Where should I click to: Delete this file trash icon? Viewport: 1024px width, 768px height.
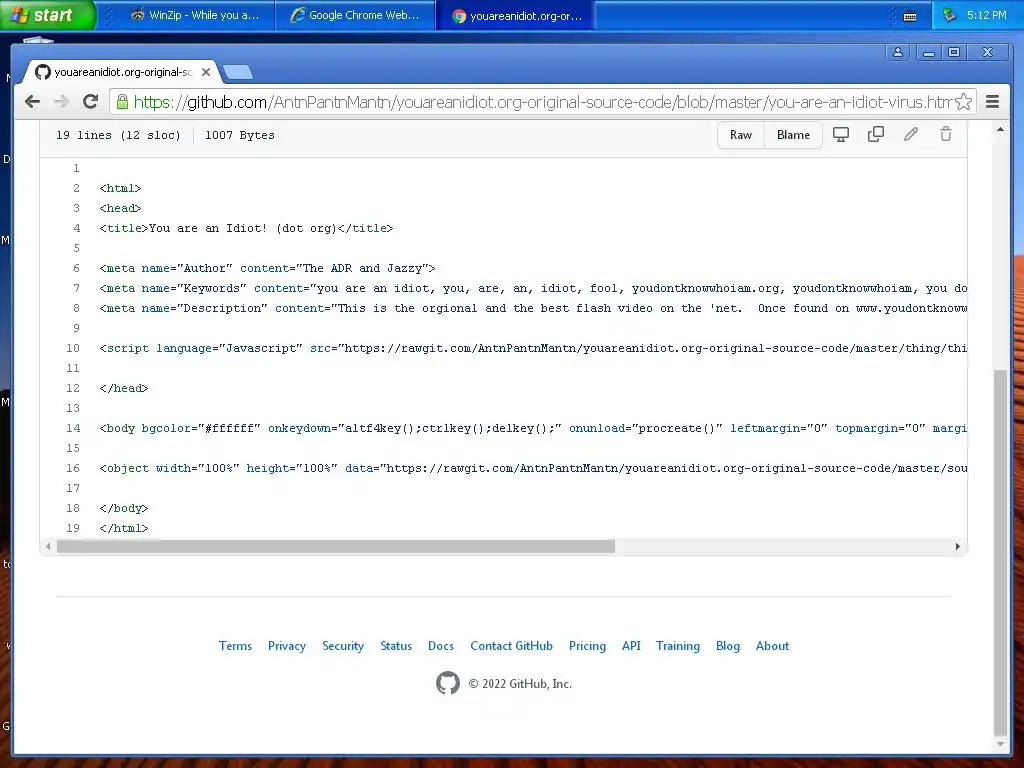[x=946, y=134]
